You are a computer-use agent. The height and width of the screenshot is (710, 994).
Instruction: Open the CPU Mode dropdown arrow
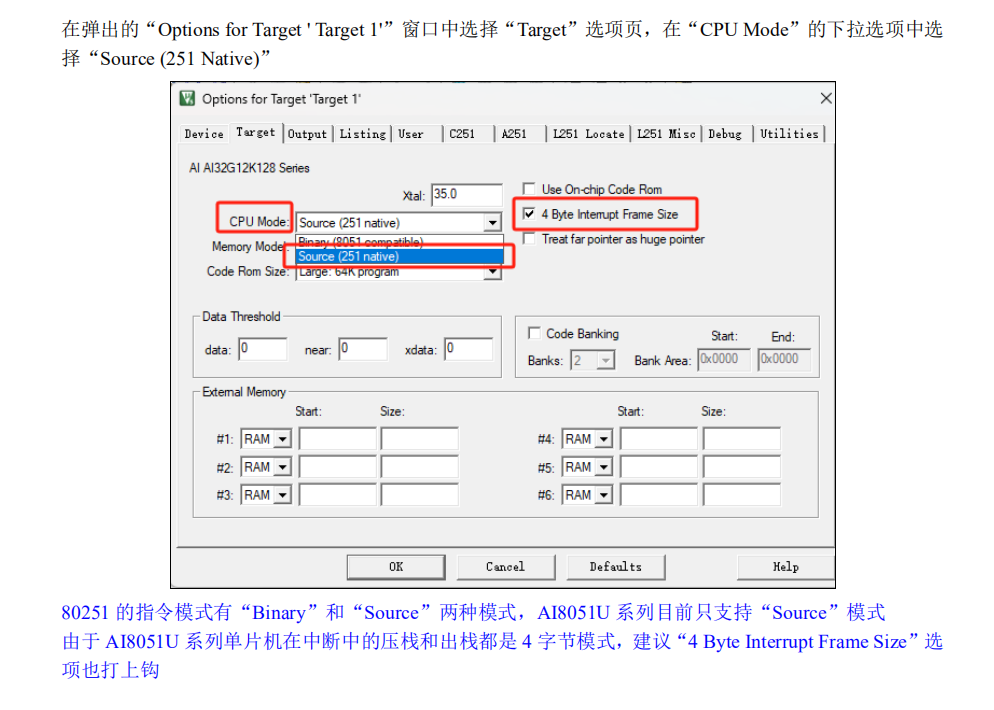point(493,223)
